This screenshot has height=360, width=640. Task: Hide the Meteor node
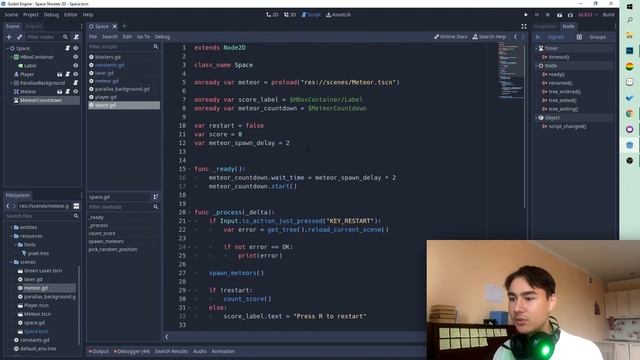pos(76,91)
